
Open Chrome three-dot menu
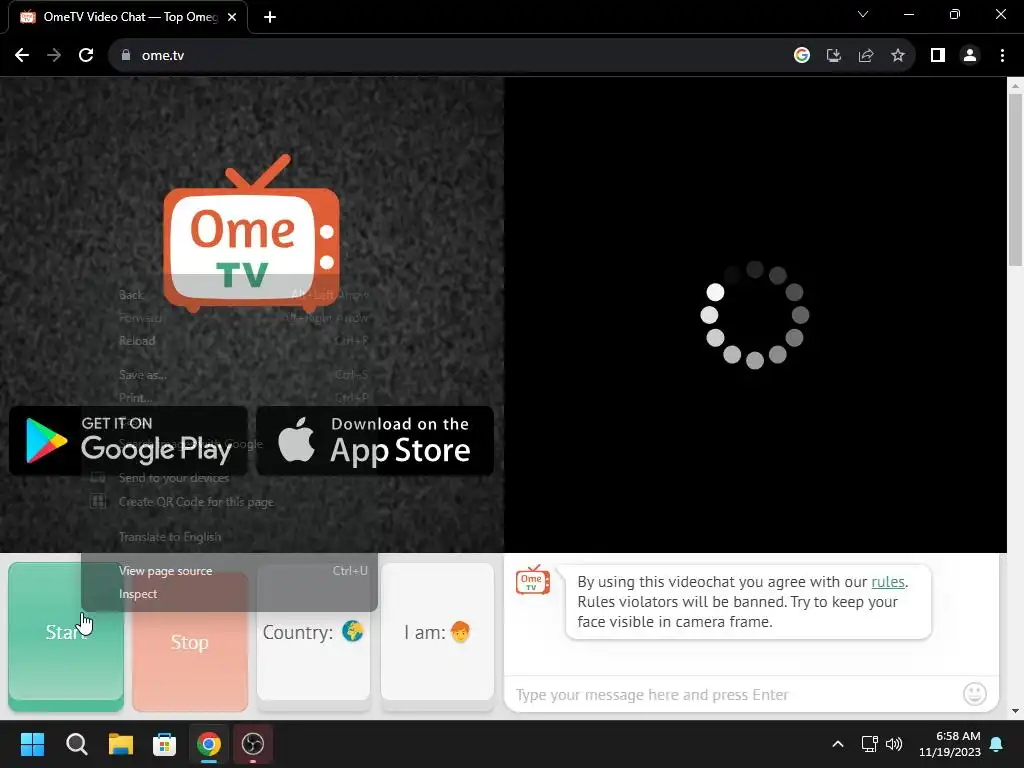coord(1002,56)
